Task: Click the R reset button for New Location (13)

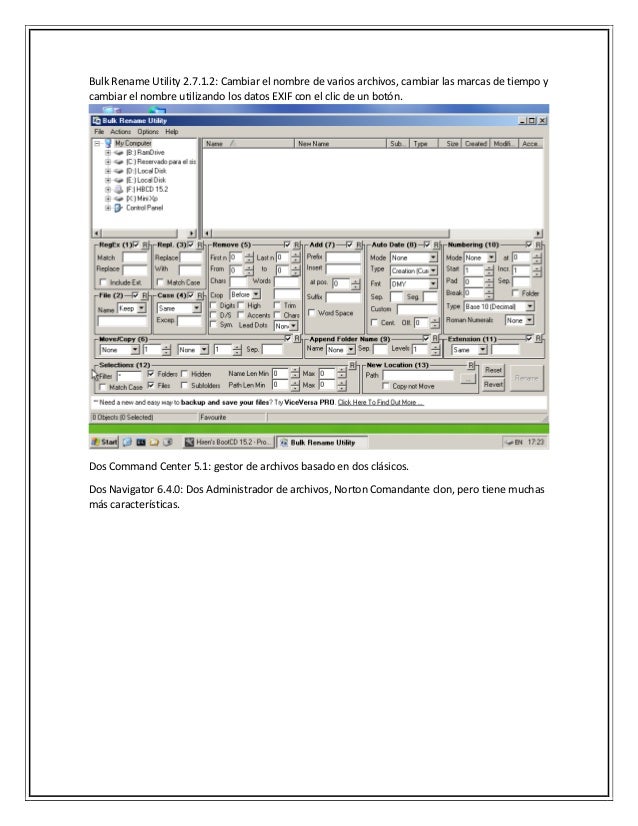Action: click(x=471, y=365)
